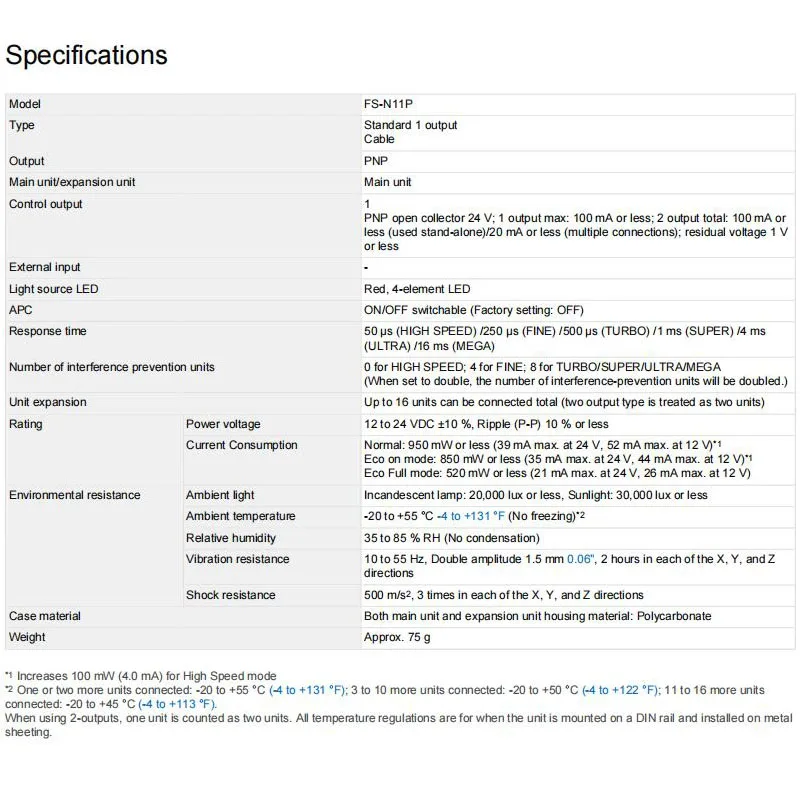Click the Approx. 75 g weight value
This screenshot has height=800, width=800.
tap(397, 637)
